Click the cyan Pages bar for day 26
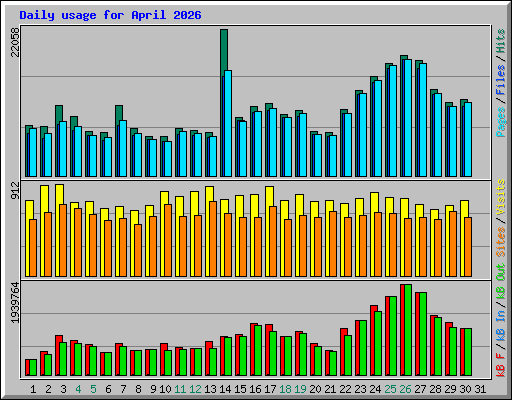Viewport: 512px width, 400px height. pos(407,118)
